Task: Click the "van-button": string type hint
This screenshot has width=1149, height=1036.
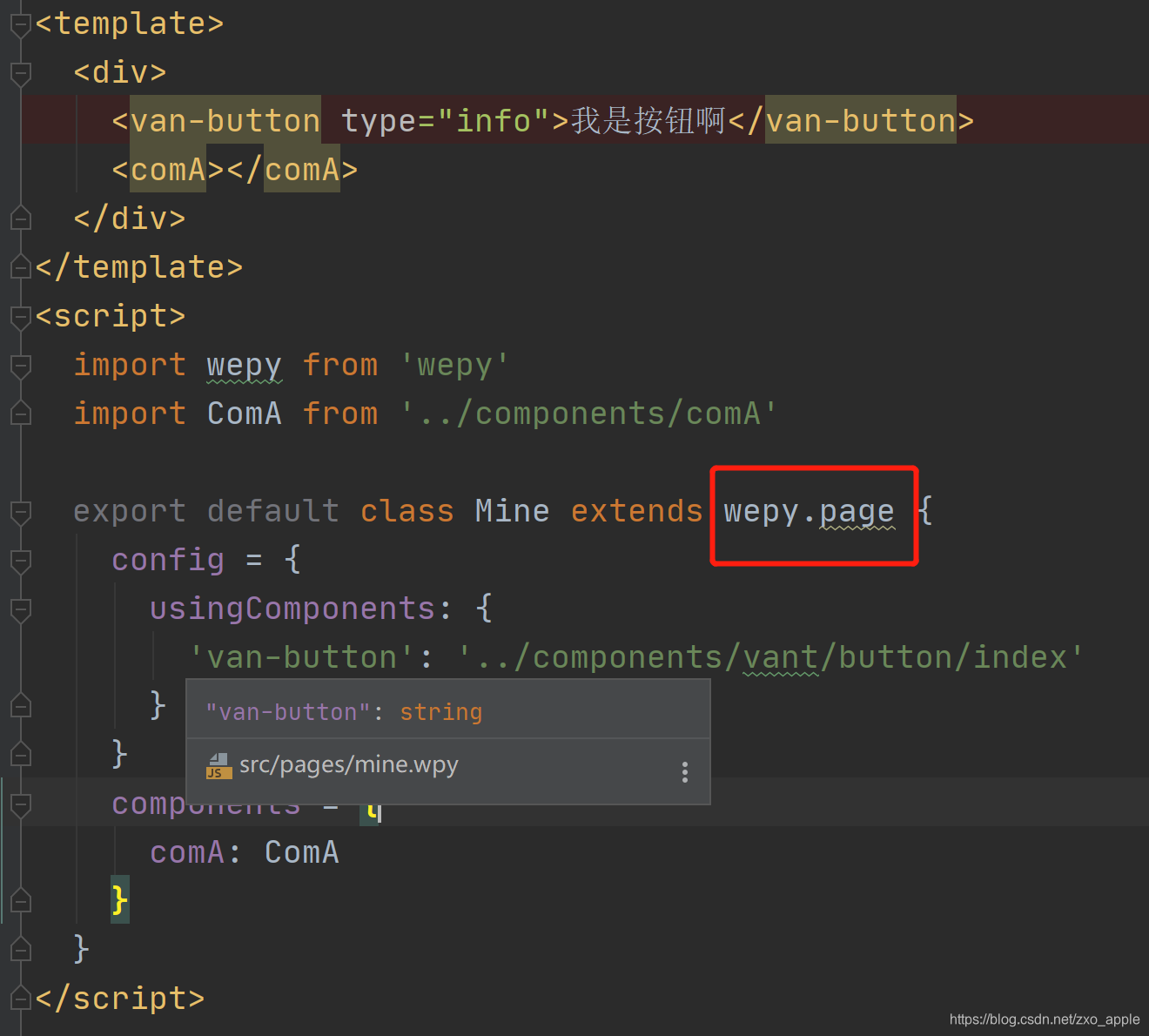Action: [x=344, y=712]
